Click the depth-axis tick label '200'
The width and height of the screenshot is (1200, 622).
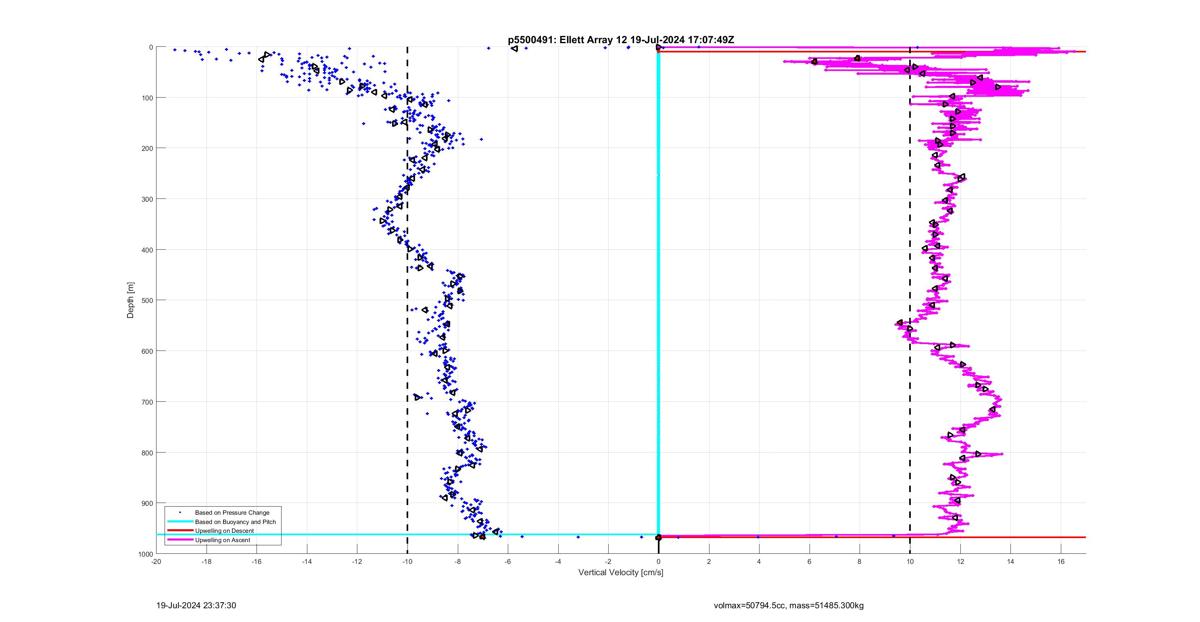tap(146, 148)
